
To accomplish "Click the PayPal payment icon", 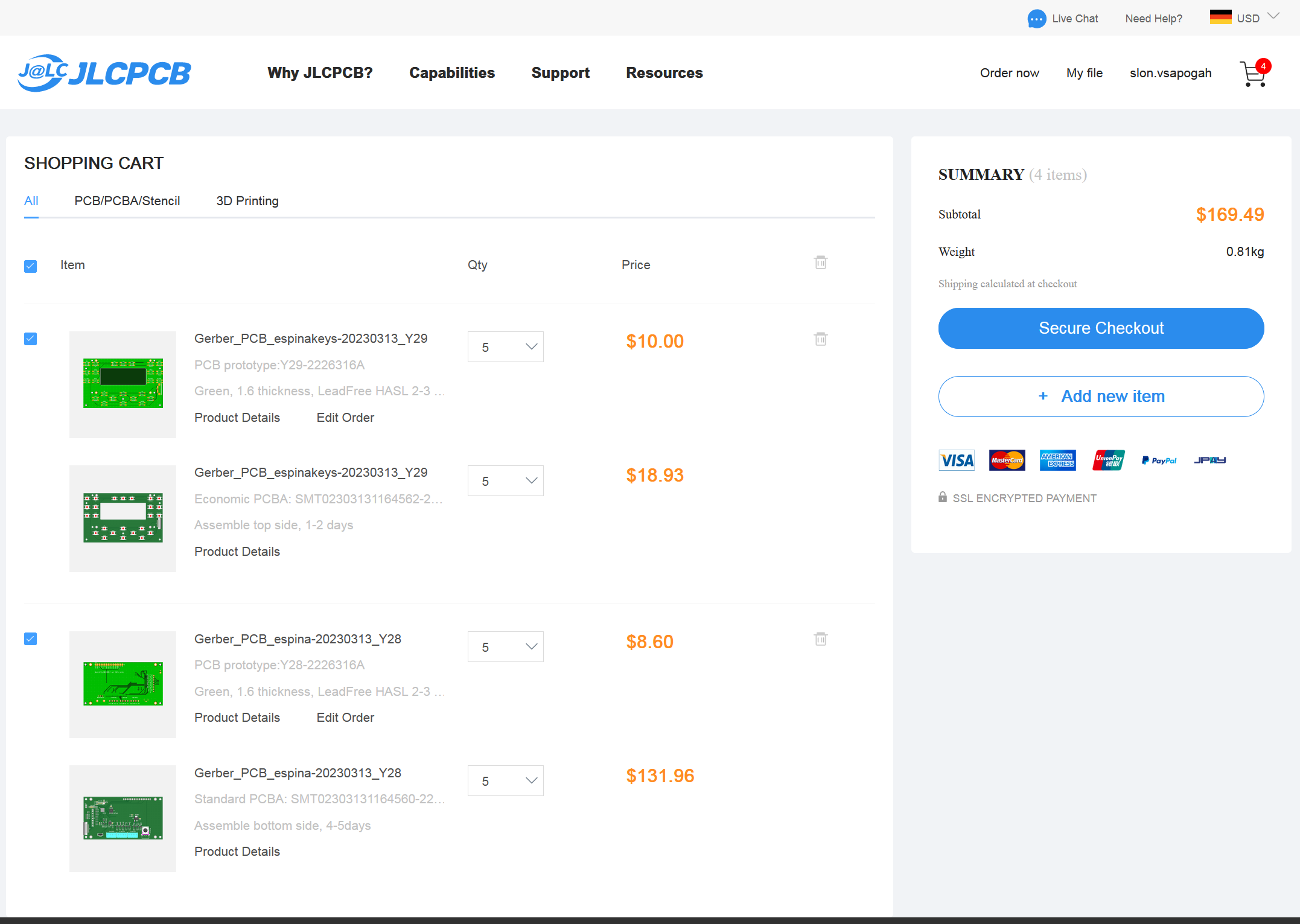I will point(1159,460).
